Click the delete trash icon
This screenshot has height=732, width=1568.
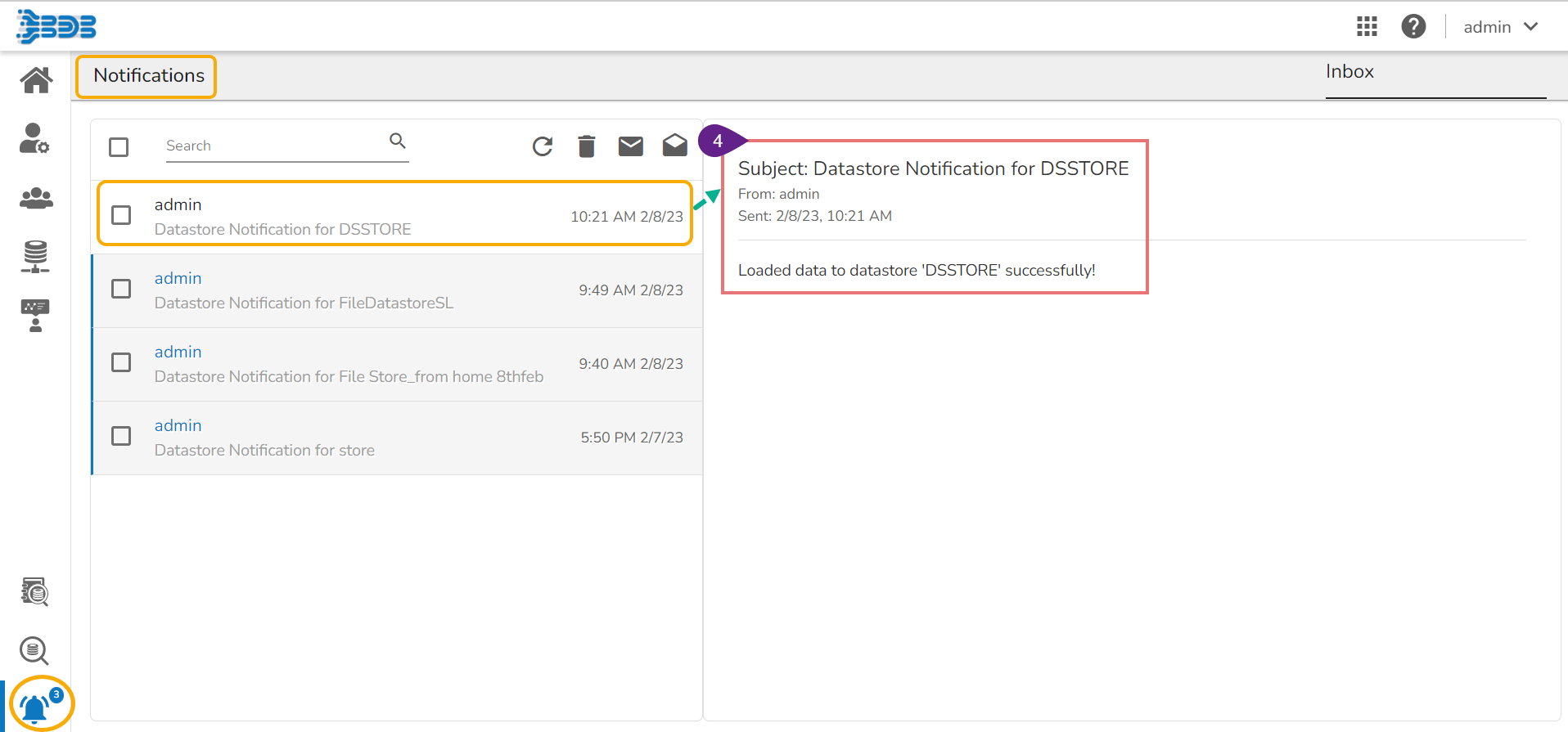point(586,146)
